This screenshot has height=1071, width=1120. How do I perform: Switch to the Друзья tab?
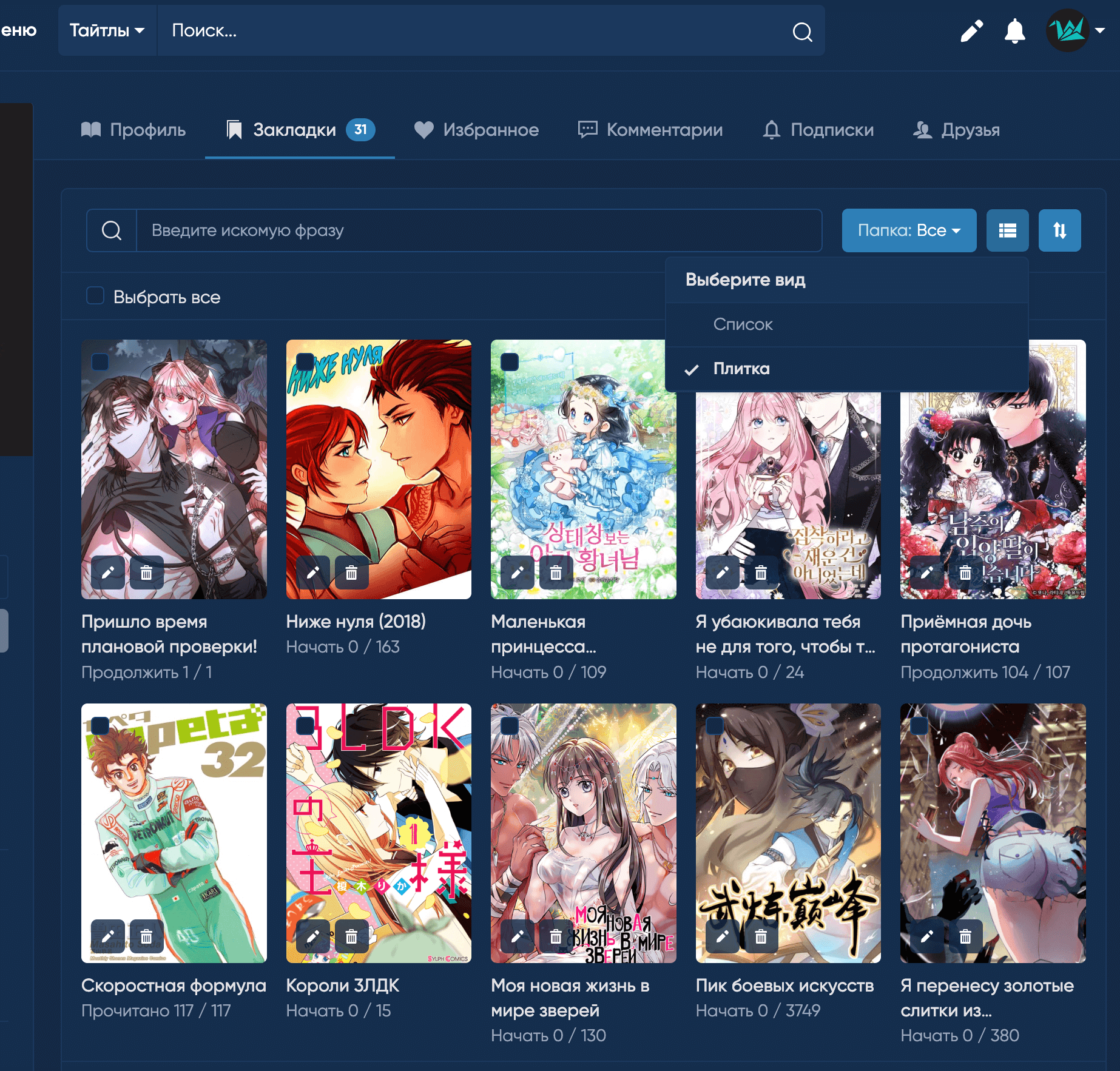[956, 130]
